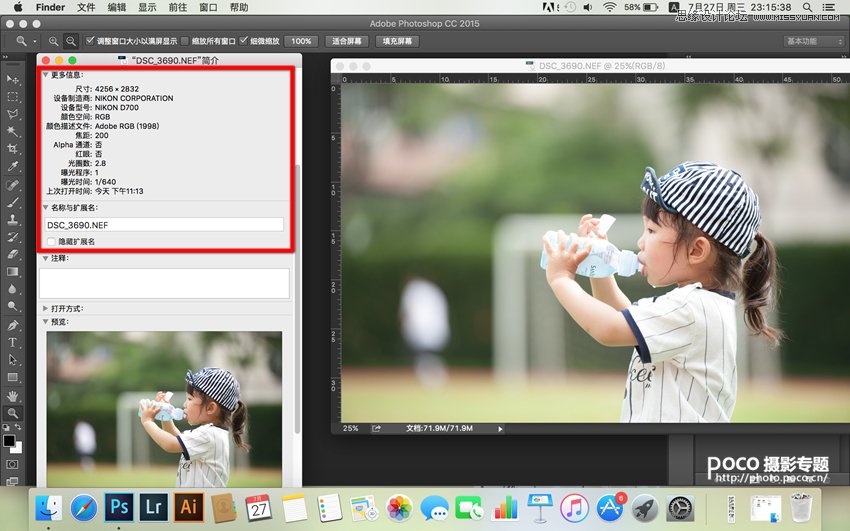Click the Spotlight search icon in menu bar
The image size is (850, 531).
[807, 7]
